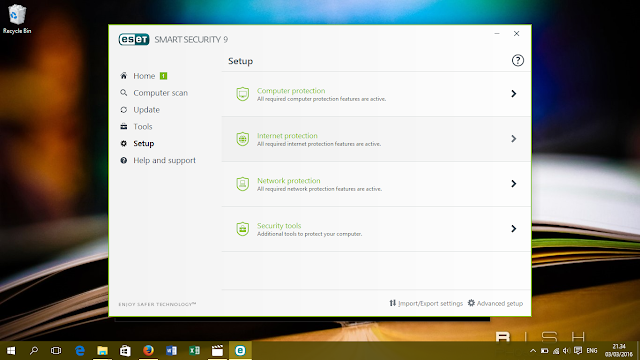Click Import/Export settings
This screenshot has width=640, height=360.
point(426,303)
